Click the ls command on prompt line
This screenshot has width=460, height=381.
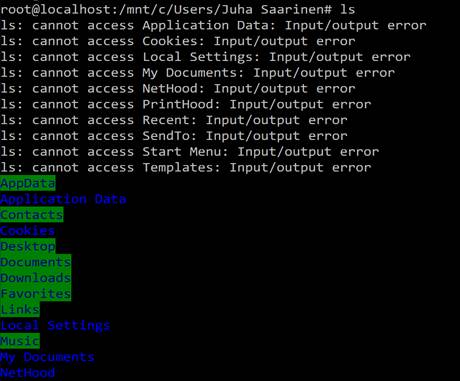pos(347,9)
